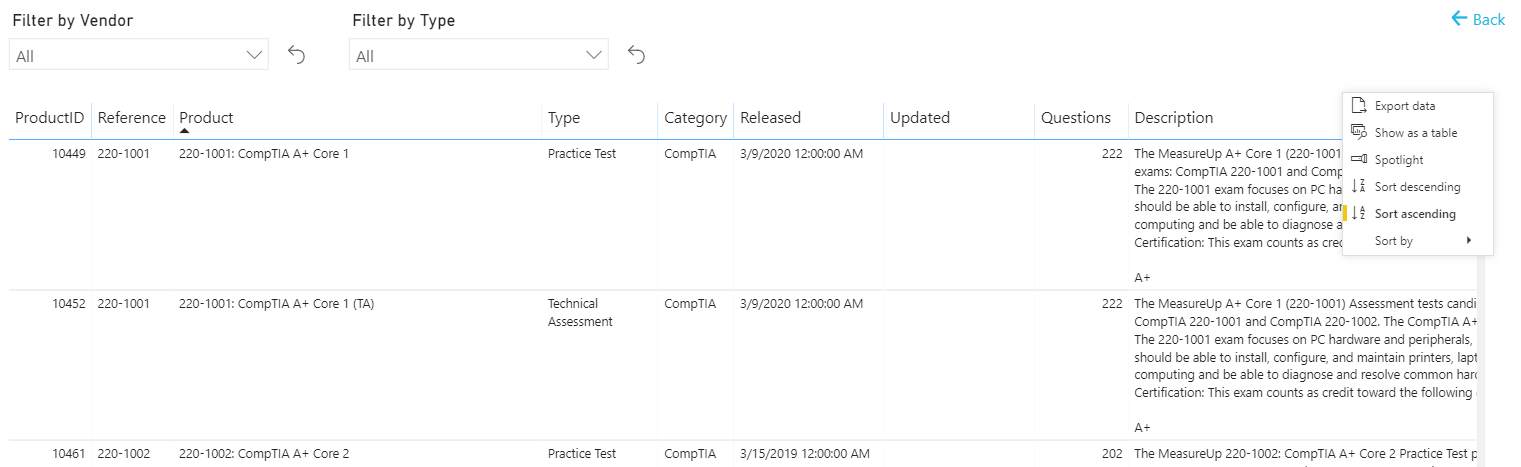Open the Filter by Vendor dropdown
This screenshot has height=467, width=1521.
pyautogui.click(x=139, y=55)
